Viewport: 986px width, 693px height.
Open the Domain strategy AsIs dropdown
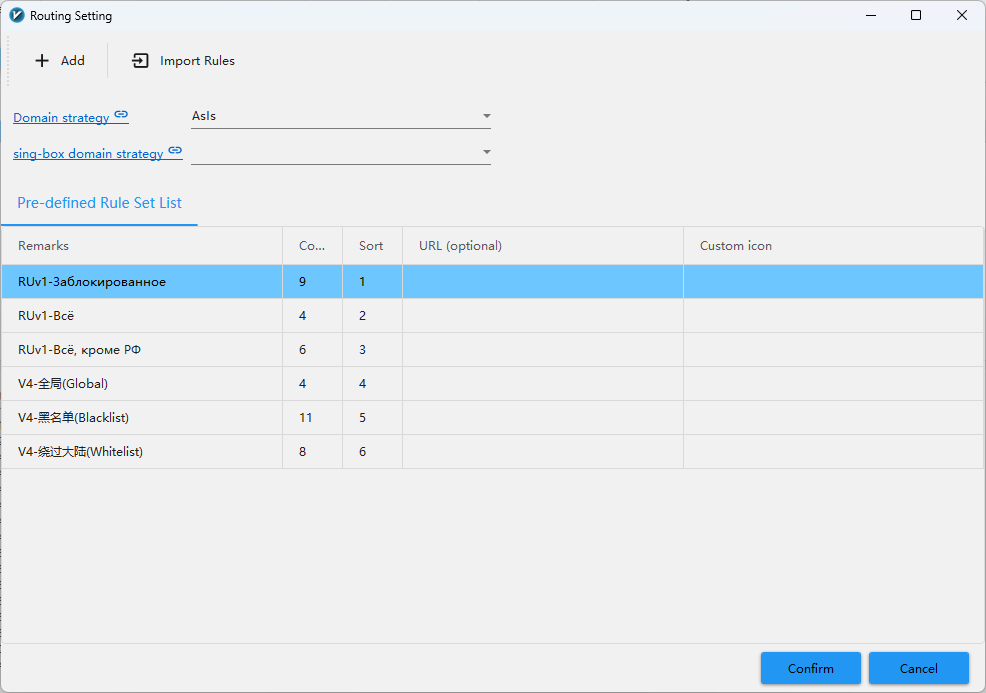pos(340,116)
